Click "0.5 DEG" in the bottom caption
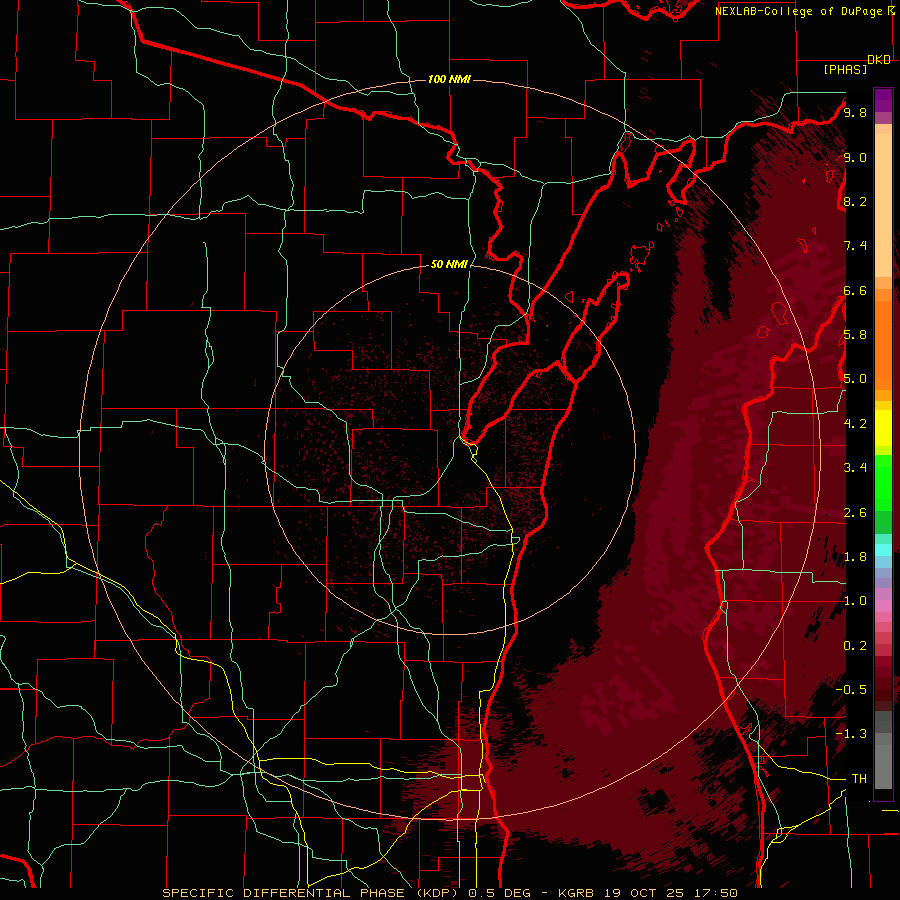This screenshot has width=900, height=900. 499,893
